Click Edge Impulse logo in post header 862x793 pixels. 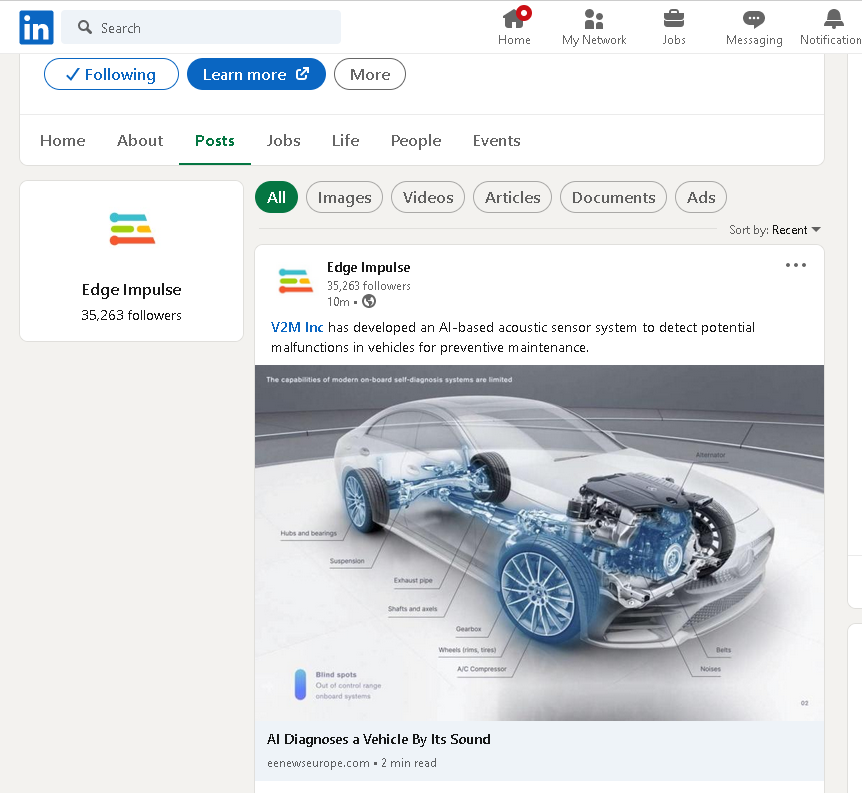(x=295, y=283)
